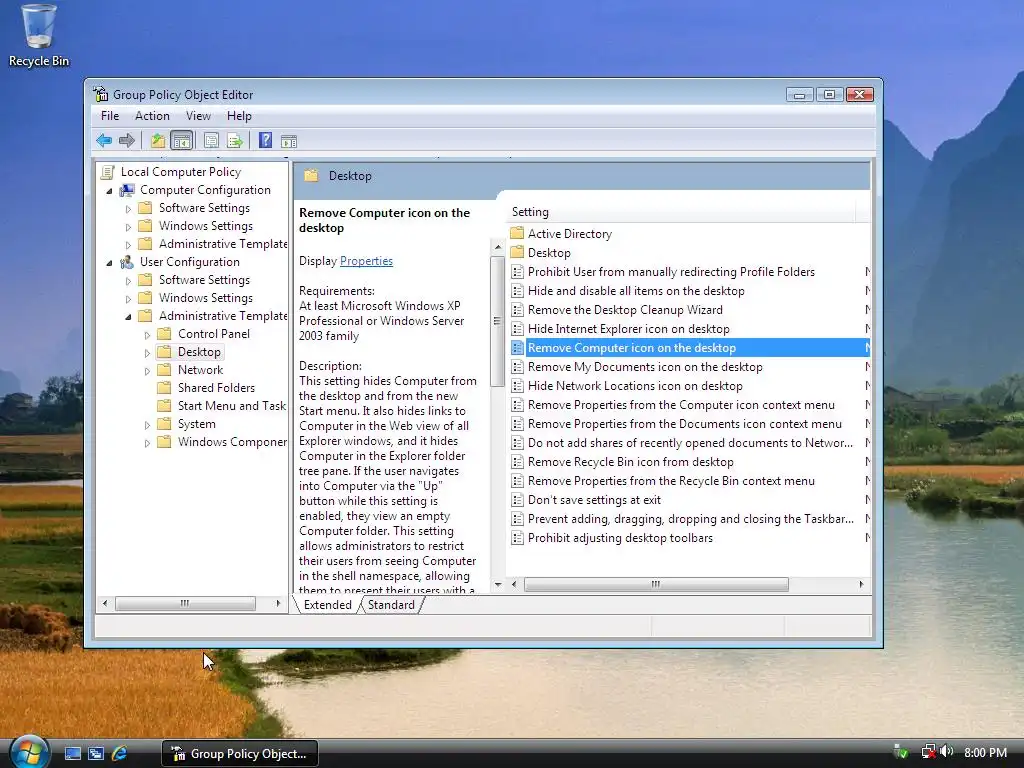Click the Forward arrow toolbar icon
The height and width of the screenshot is (768, 1024).
pos(127,140)
